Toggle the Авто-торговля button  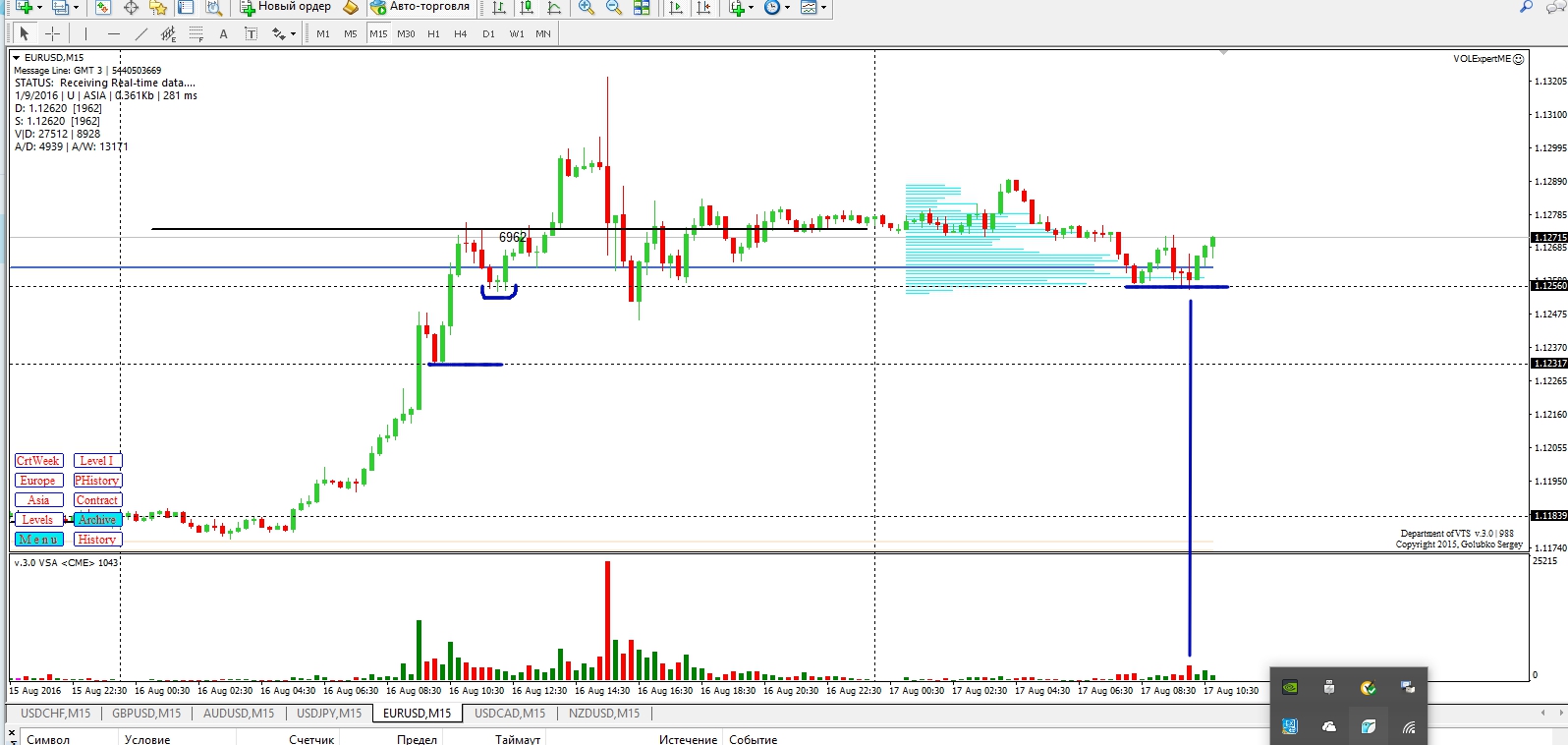pos(420,7)
